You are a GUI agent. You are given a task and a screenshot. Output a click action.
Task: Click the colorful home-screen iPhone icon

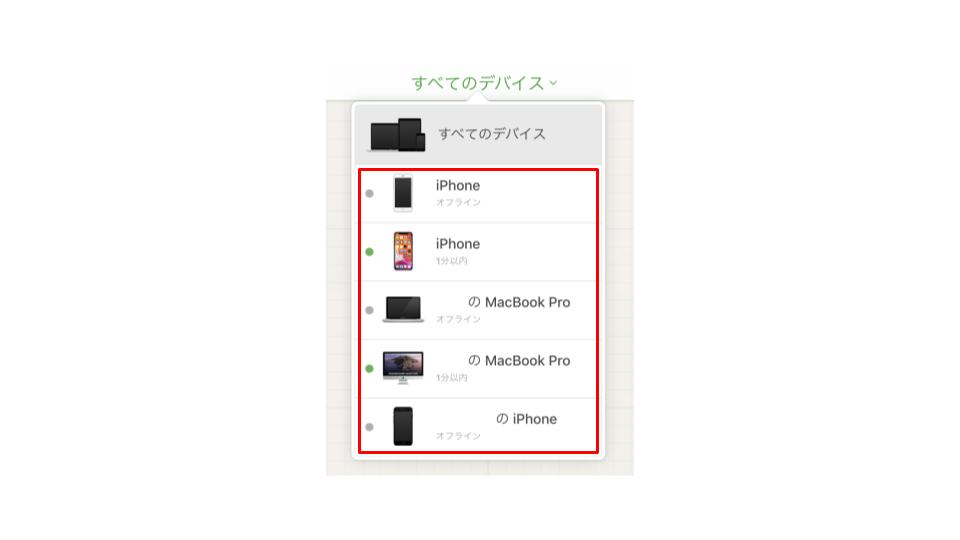point(403,251)
